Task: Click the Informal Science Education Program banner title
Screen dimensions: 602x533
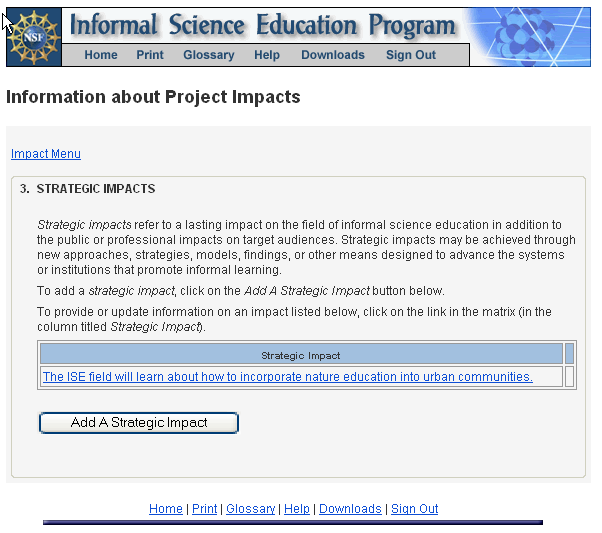Action: (263, 25)
